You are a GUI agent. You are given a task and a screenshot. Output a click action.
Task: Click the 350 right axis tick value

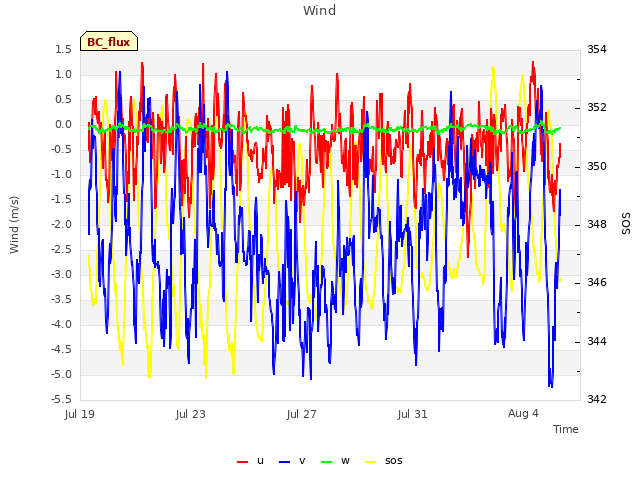pyautogui.click(x=597, y=167)
